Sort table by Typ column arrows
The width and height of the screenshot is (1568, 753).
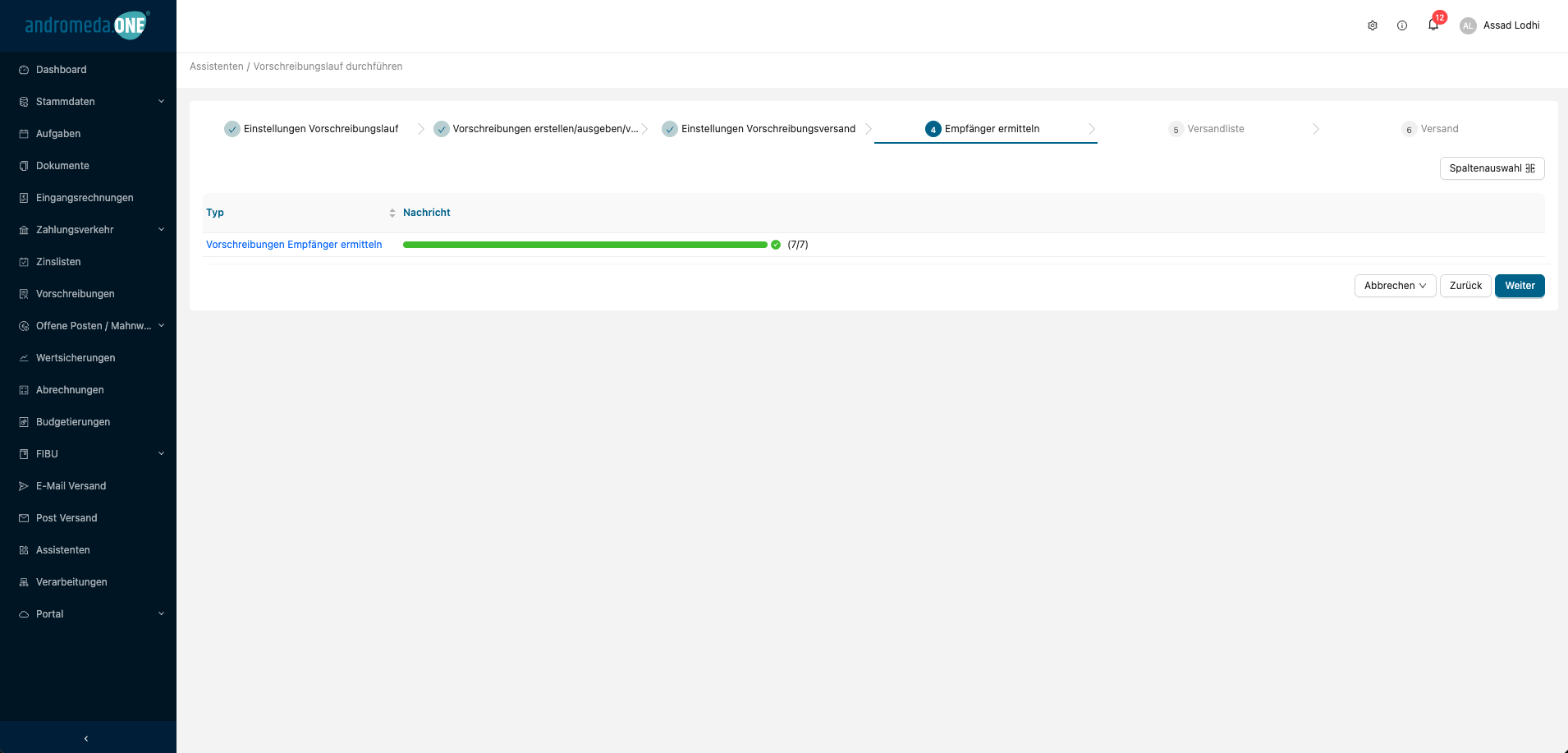(392, 213)
